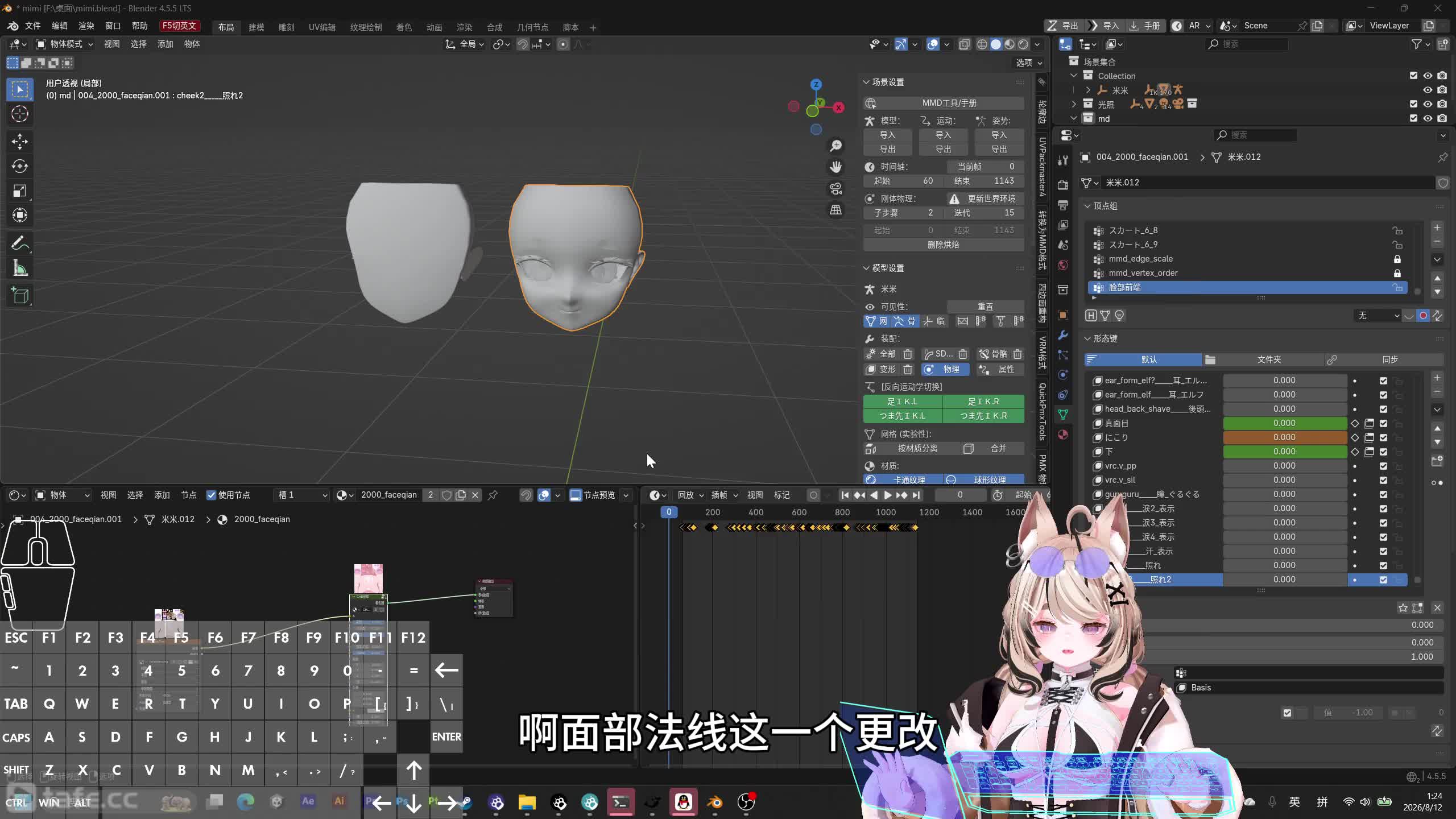Play animation forward in timeline

pos(888,495)
